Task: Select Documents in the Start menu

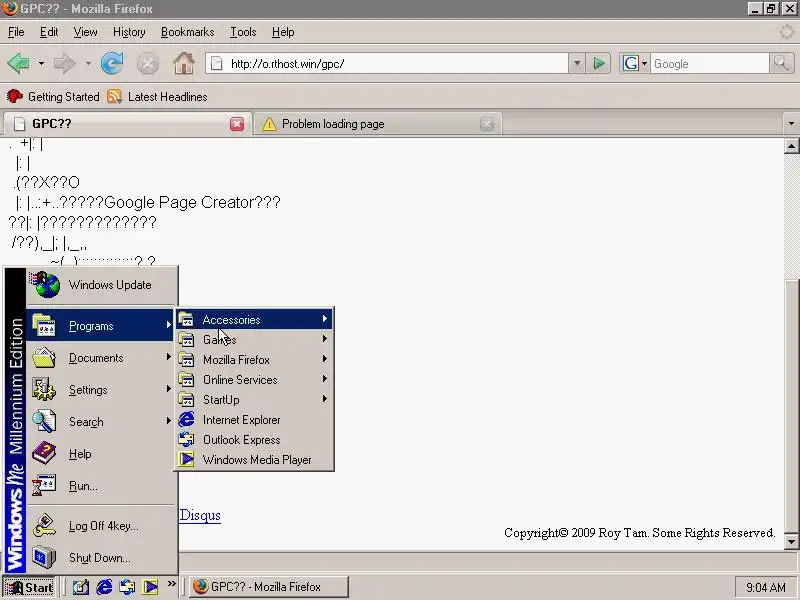Action: coord(101,358)
